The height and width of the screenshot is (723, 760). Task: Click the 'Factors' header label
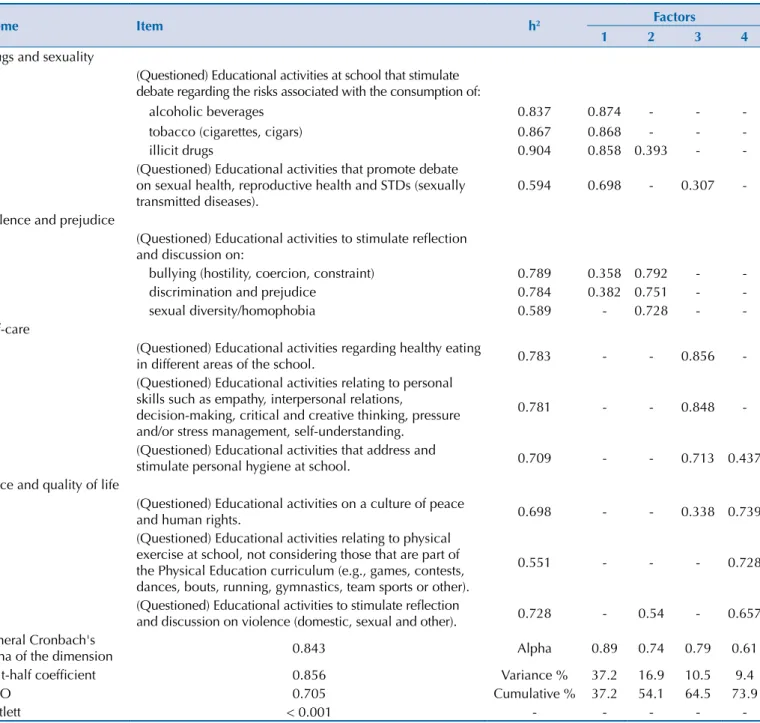pyautogui.click(x=674, y=17)
